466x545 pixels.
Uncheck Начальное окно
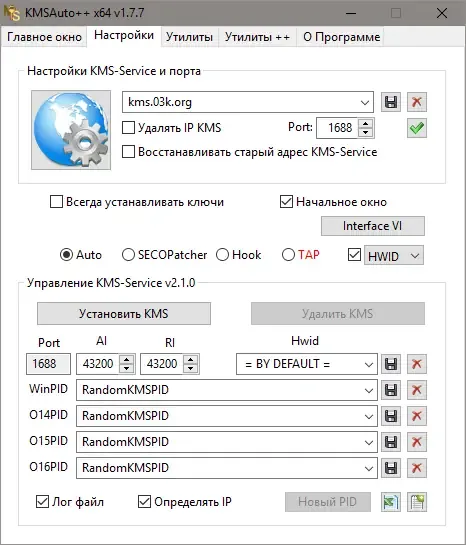(x=286, y=202)
